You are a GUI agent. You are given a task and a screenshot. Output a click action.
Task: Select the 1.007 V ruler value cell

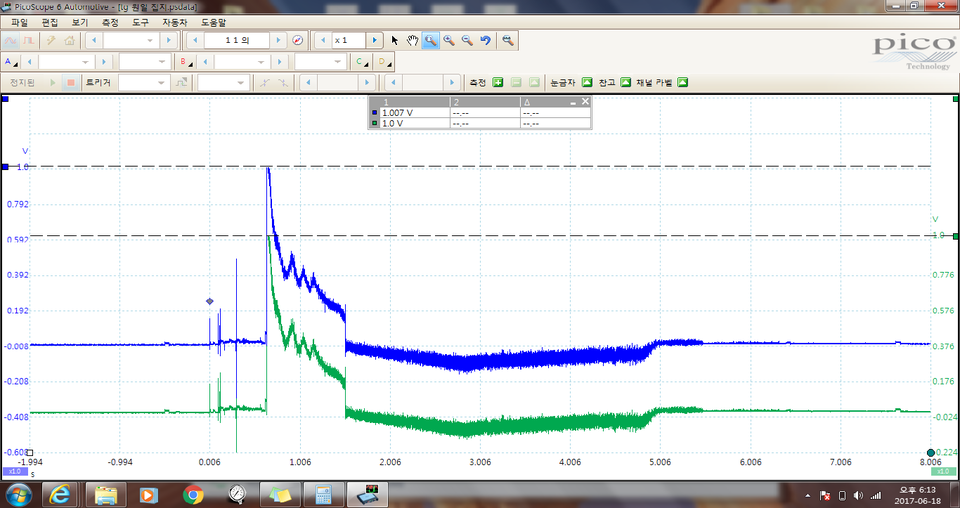click(415, 113)
